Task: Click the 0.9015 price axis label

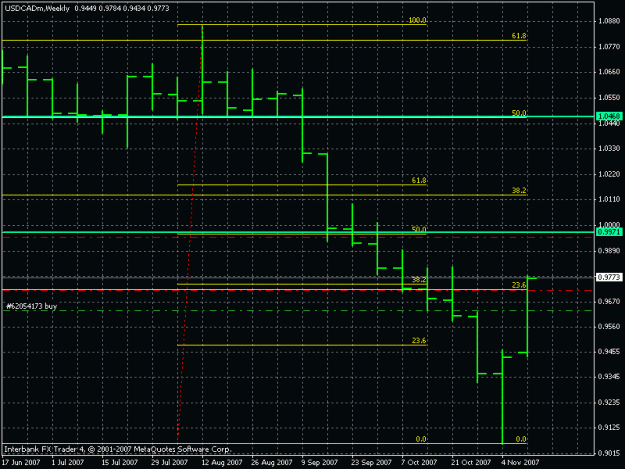Action: click(609, 453)
